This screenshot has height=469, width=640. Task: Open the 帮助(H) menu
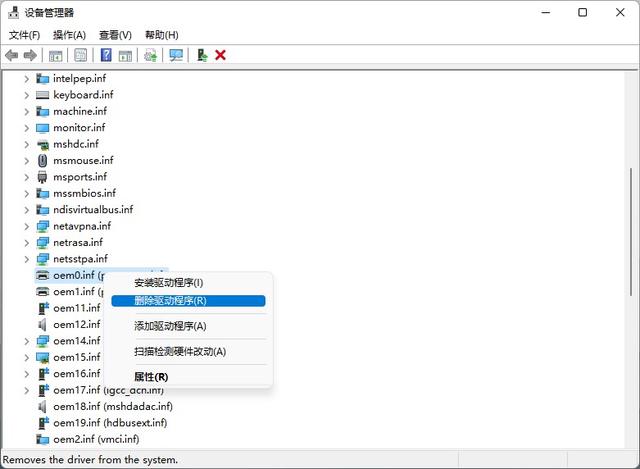(162, 35)
